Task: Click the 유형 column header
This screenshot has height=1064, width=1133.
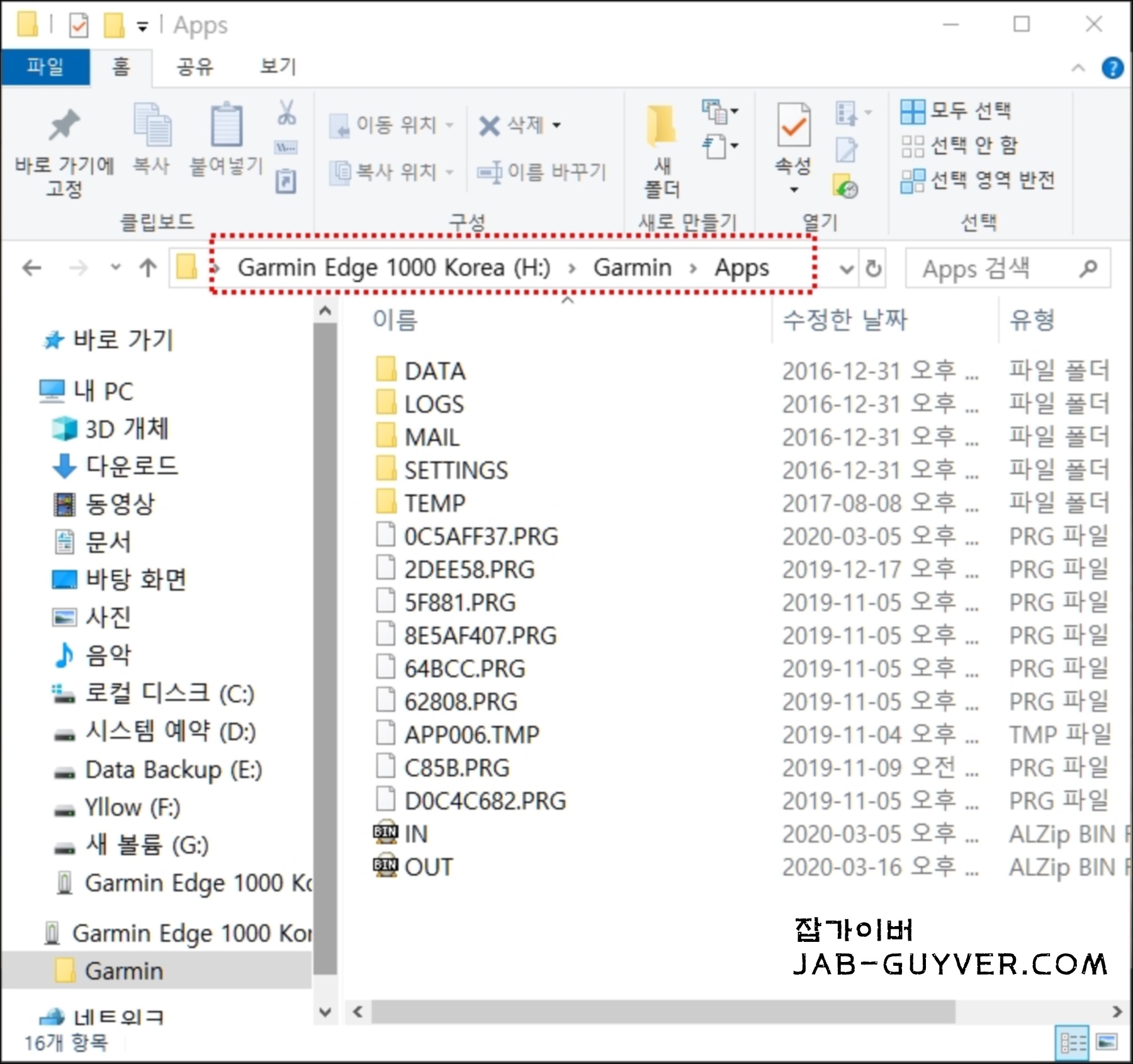Action: 1032,320
